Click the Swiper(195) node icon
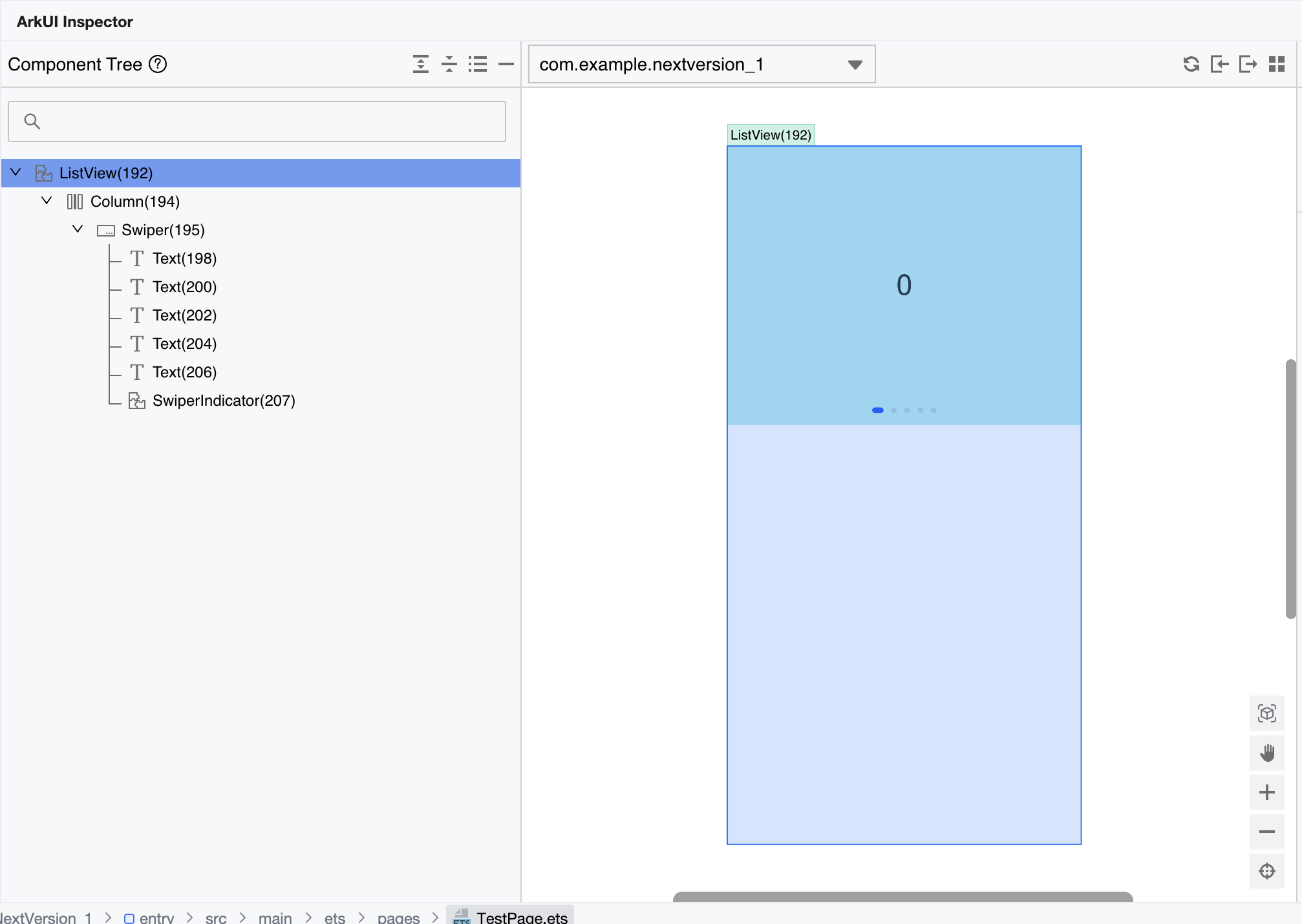Viewport: 1302px width, 924px height. click(106, 231)
